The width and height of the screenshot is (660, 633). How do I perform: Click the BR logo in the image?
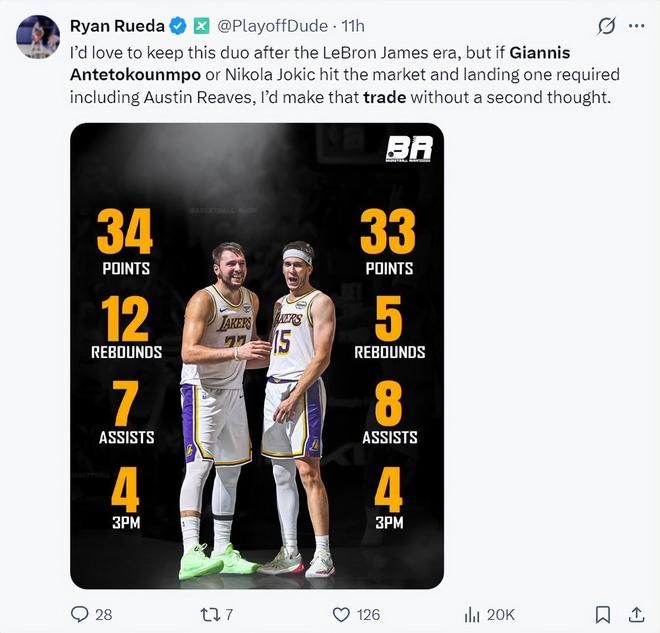409,149
